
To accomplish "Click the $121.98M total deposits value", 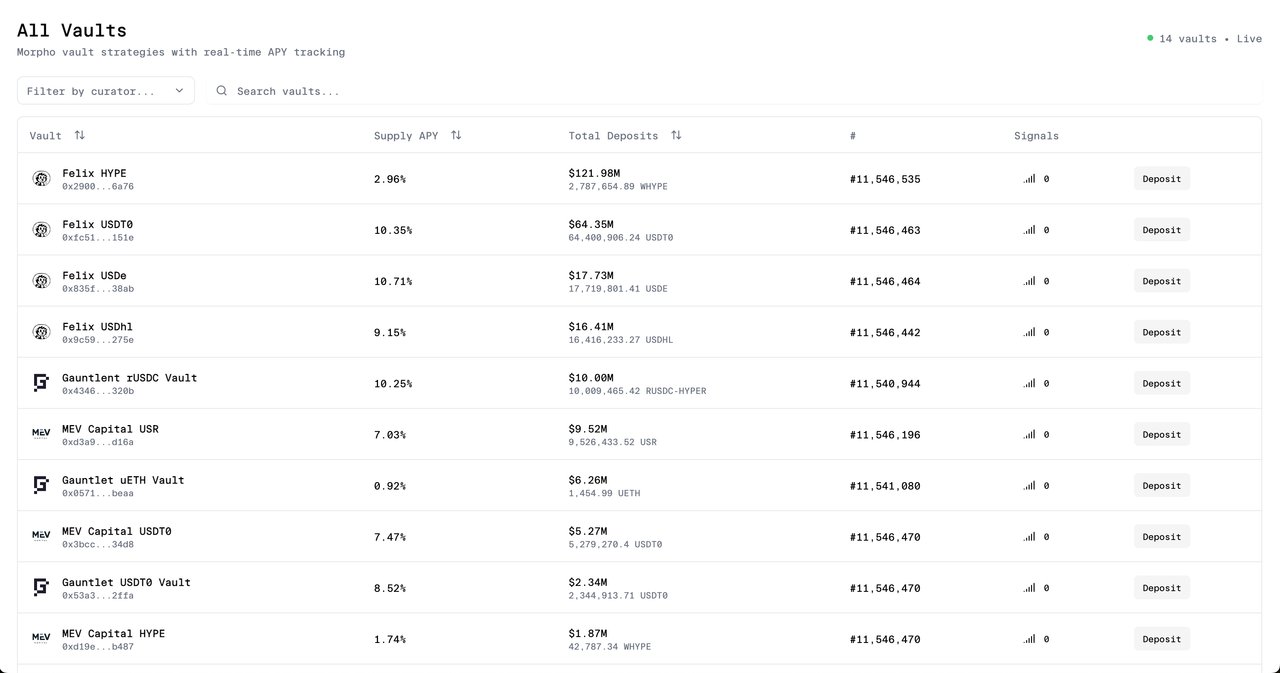I will [x=594, y=173].
